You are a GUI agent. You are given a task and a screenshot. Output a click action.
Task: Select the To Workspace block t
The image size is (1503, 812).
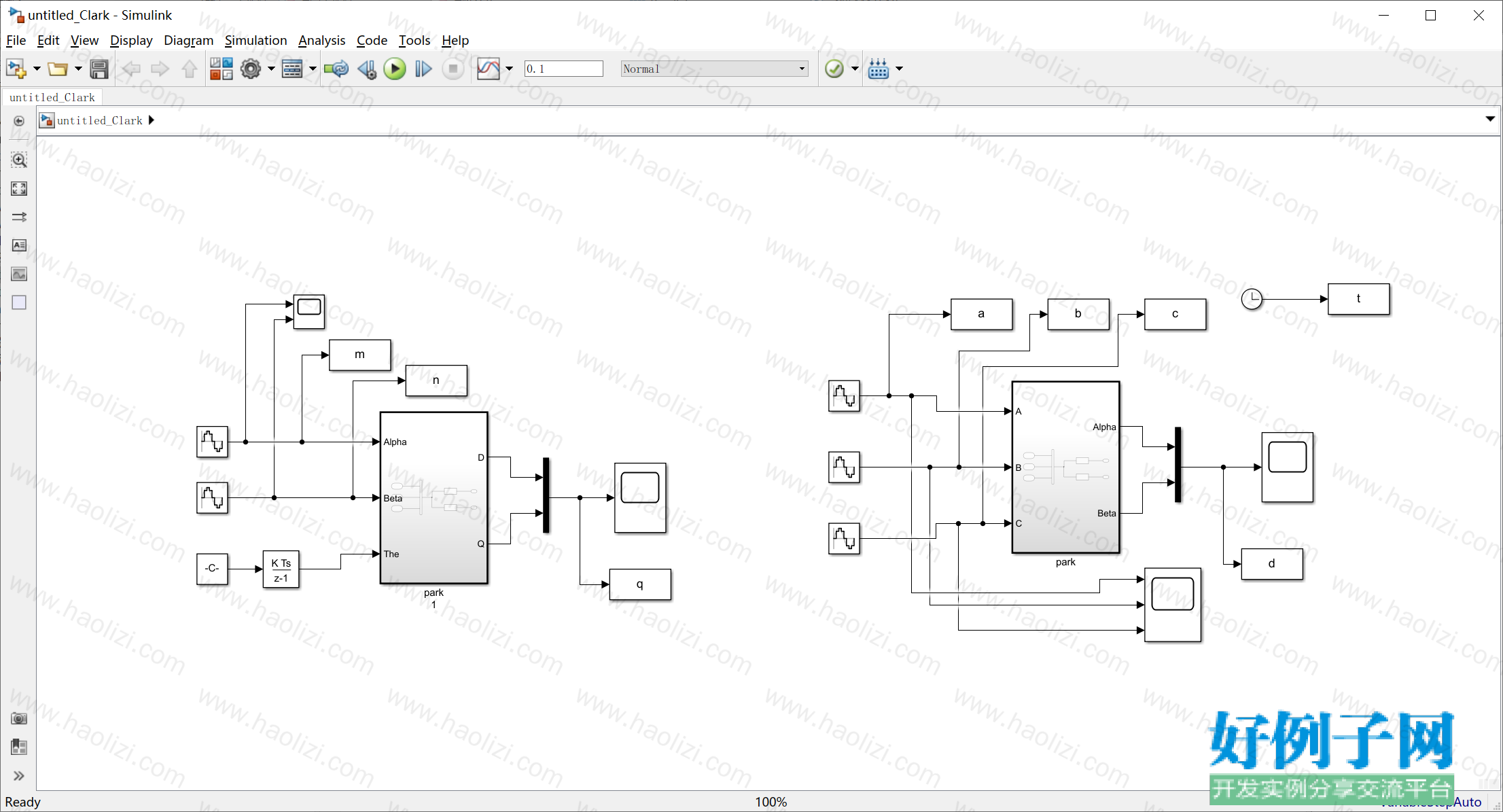[1359, 299]
